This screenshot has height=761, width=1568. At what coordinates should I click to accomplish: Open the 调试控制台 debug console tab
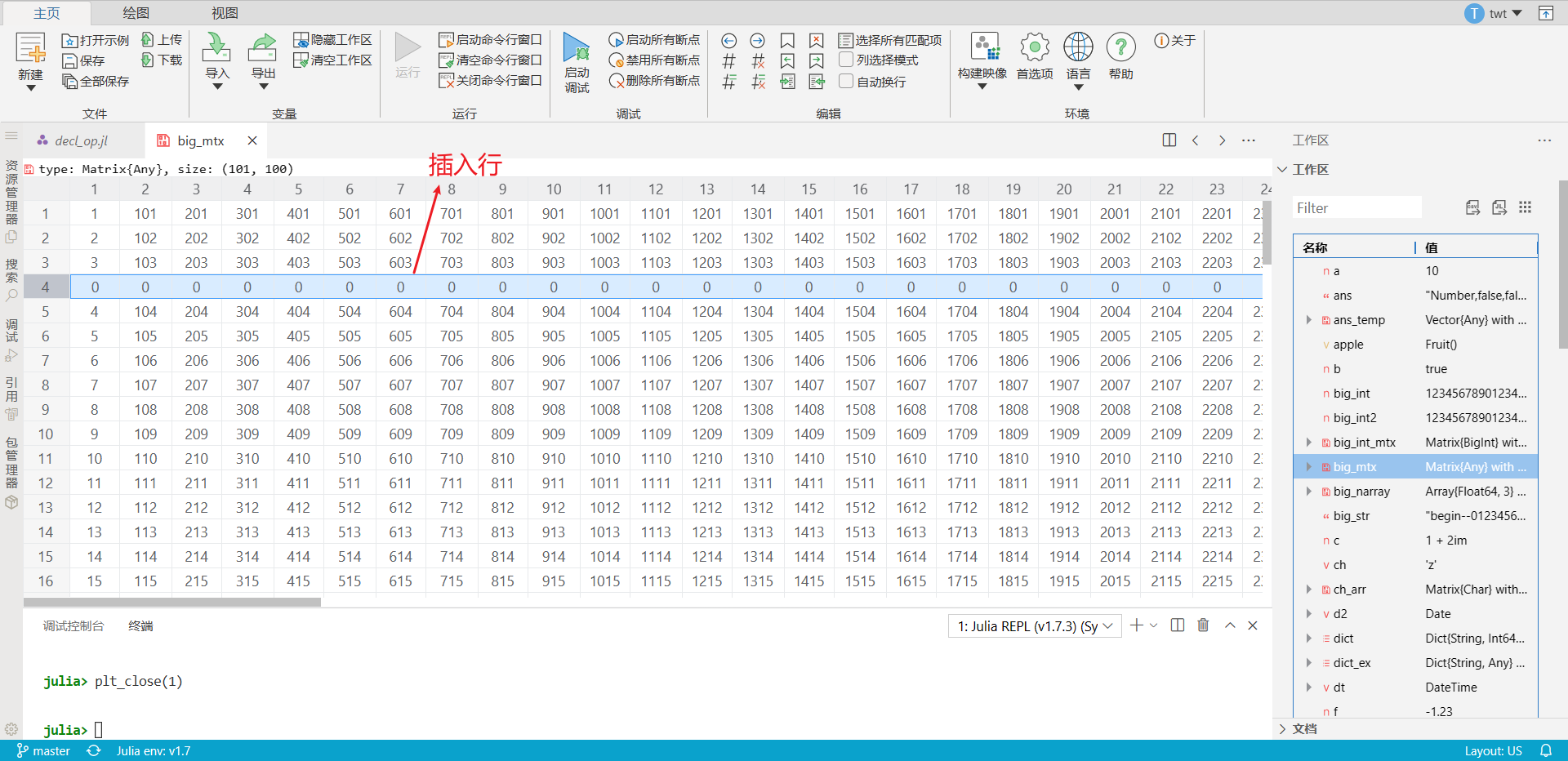pyautogui.click(x=73, y=626)
